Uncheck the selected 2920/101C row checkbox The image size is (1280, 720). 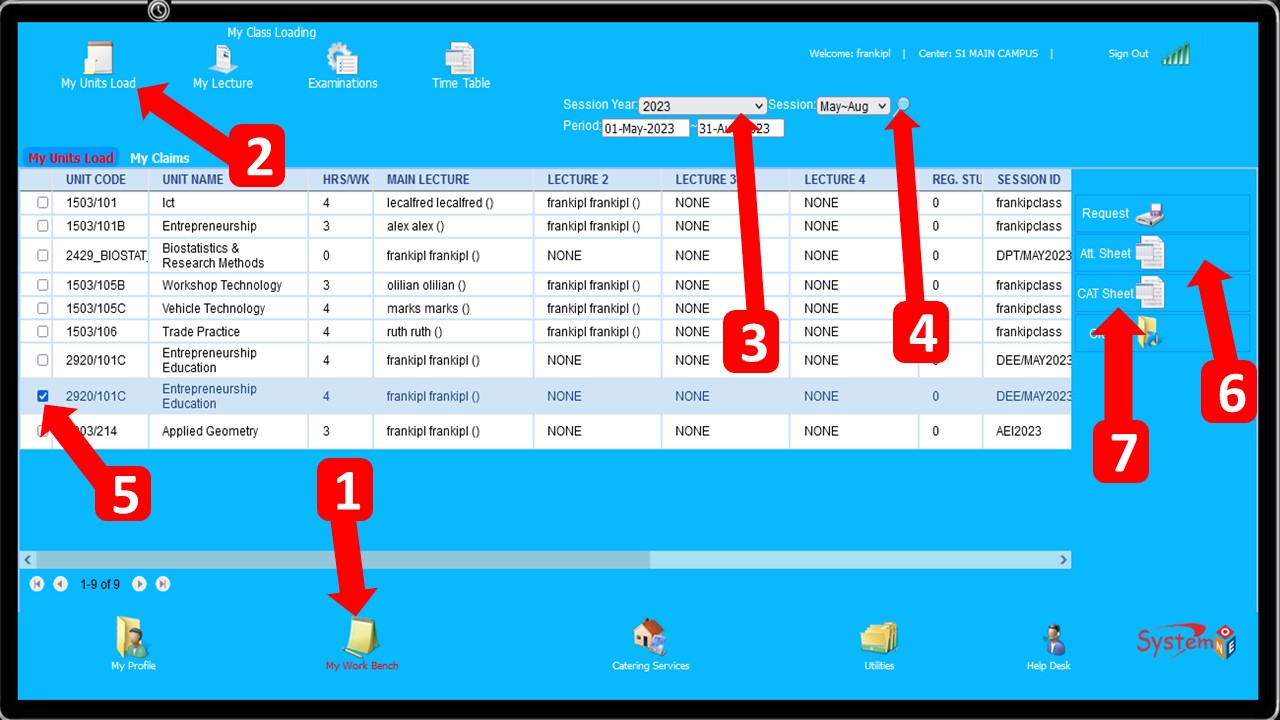[42, 396]
